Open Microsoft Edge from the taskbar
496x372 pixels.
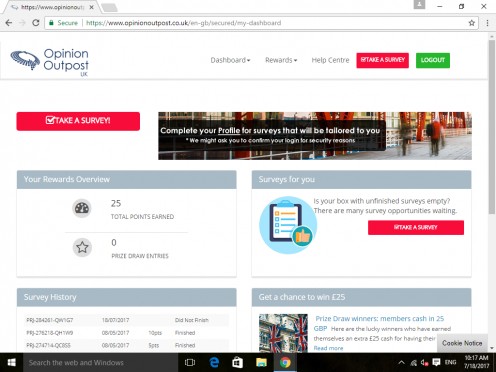[214, 362]
